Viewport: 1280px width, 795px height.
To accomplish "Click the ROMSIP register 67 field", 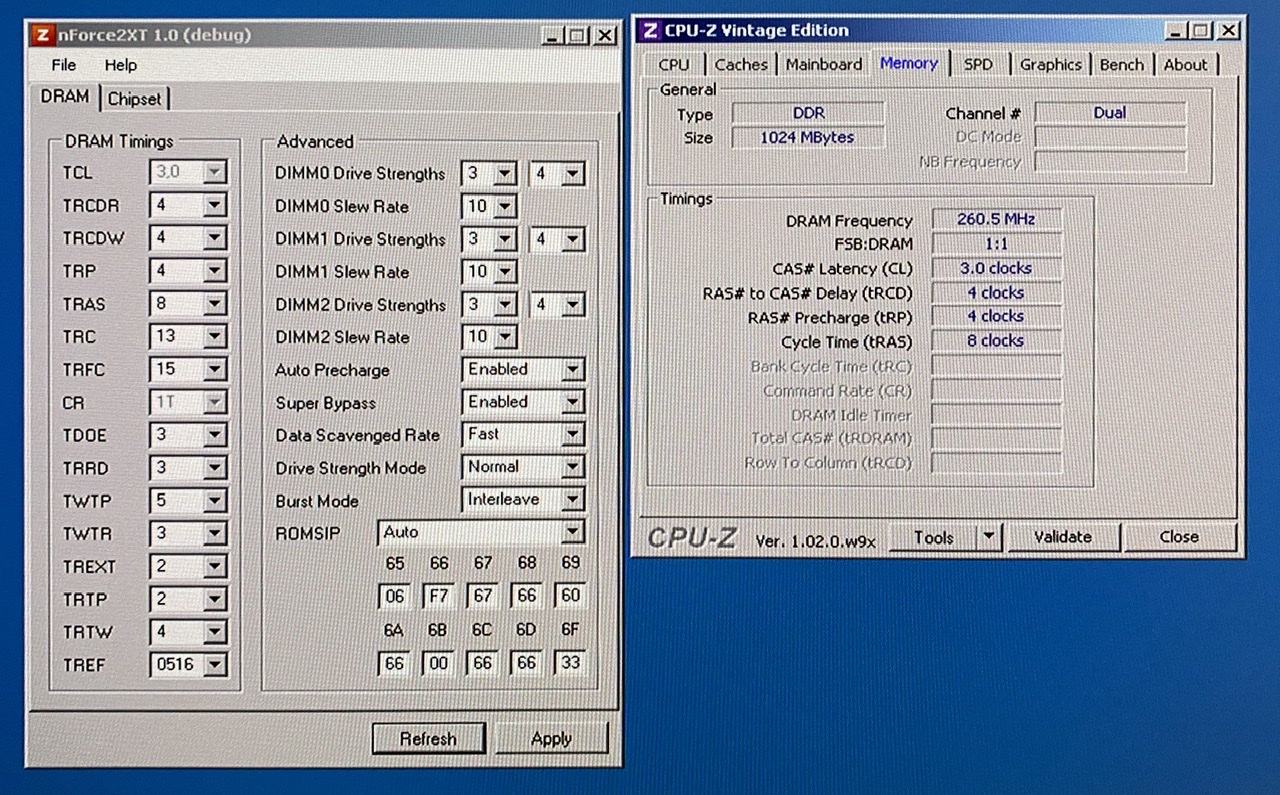I will [483, 596].
